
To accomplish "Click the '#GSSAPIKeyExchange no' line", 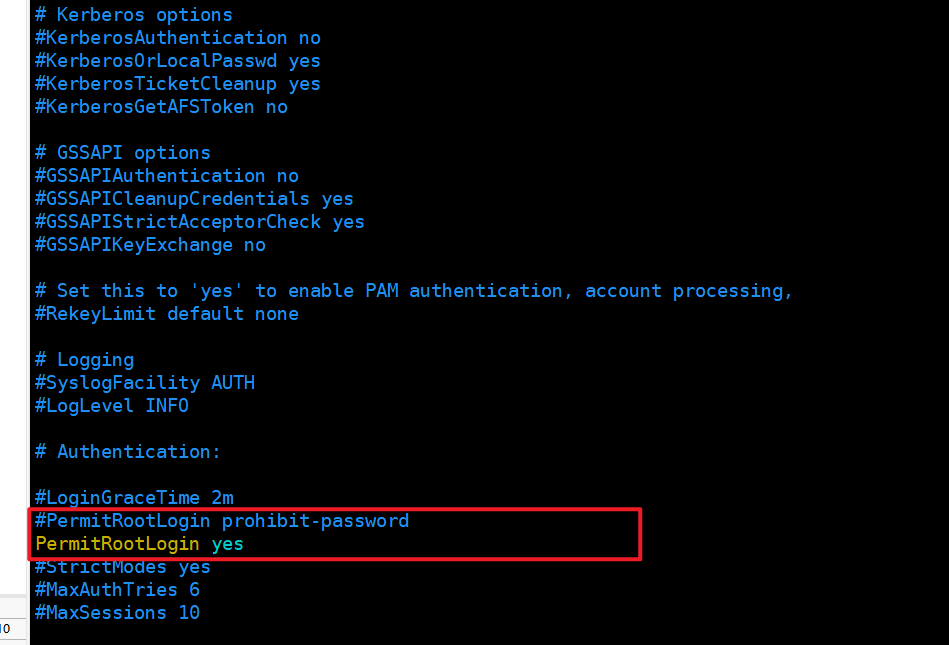I will pyautogui.click(x=150, y=245).
